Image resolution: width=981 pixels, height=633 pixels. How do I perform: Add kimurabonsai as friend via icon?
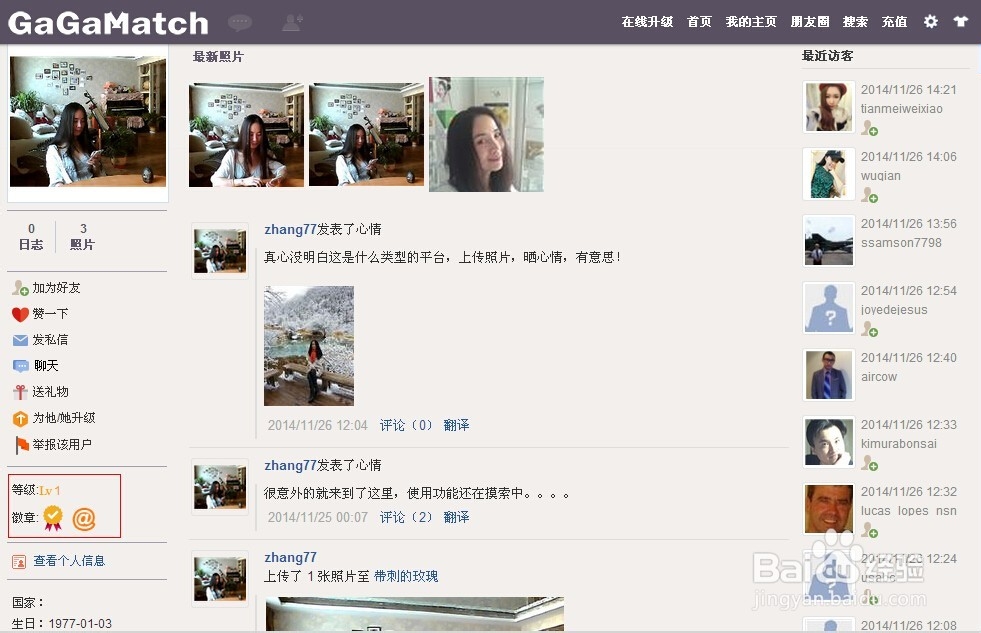click(x=870, y=463)
